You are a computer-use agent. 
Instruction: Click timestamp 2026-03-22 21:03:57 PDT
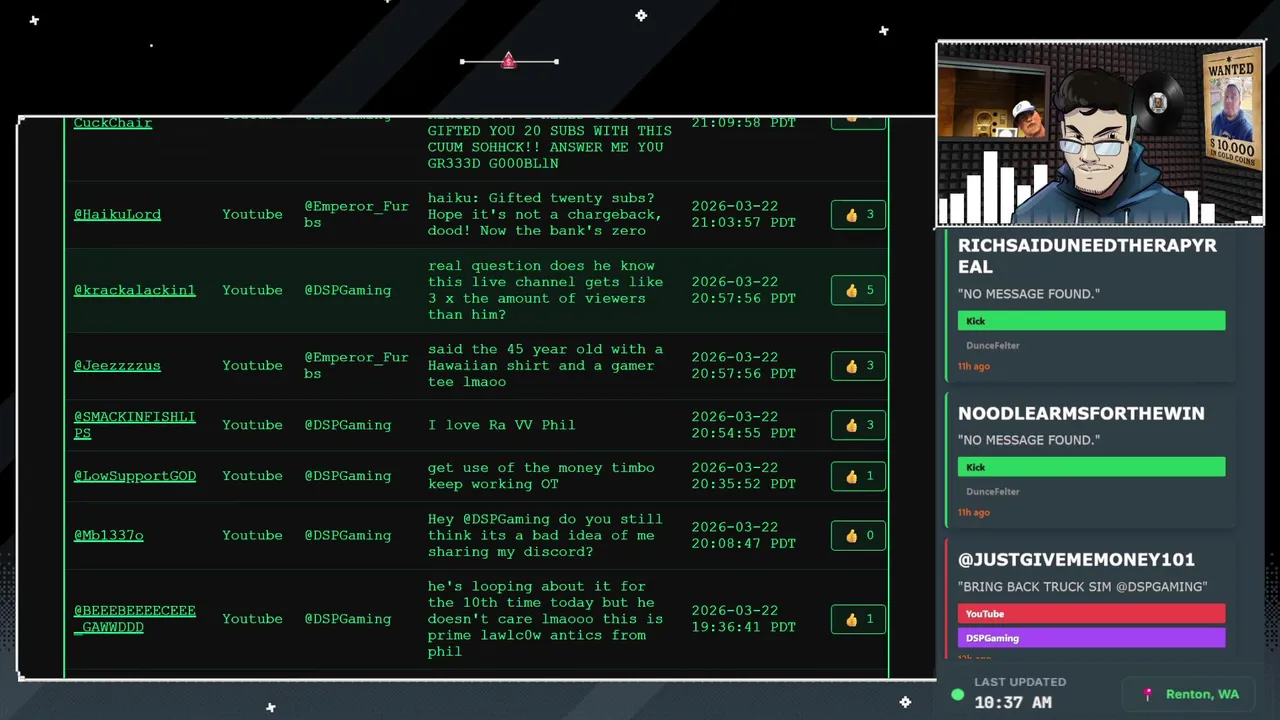tap(743, 214)
